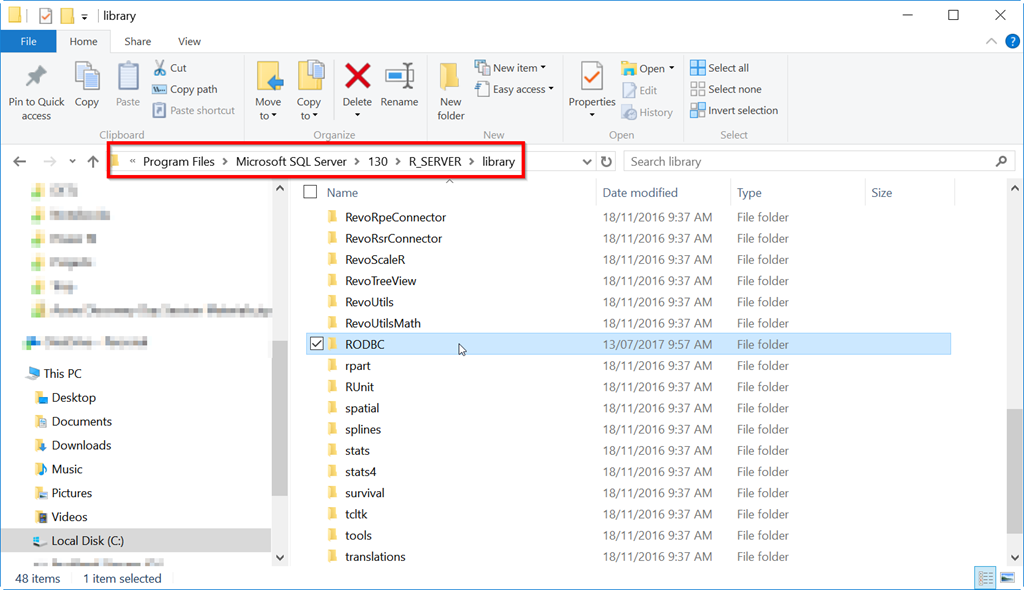Switch to the Home ribbon tab
The image size is (1024, 590).
coord(84,41)
